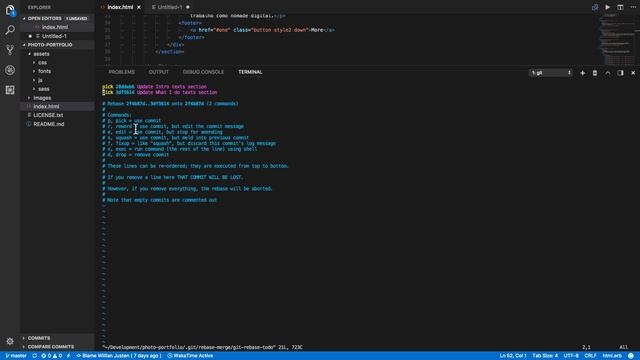Click the WakaTime Active status item

[190, 356]
